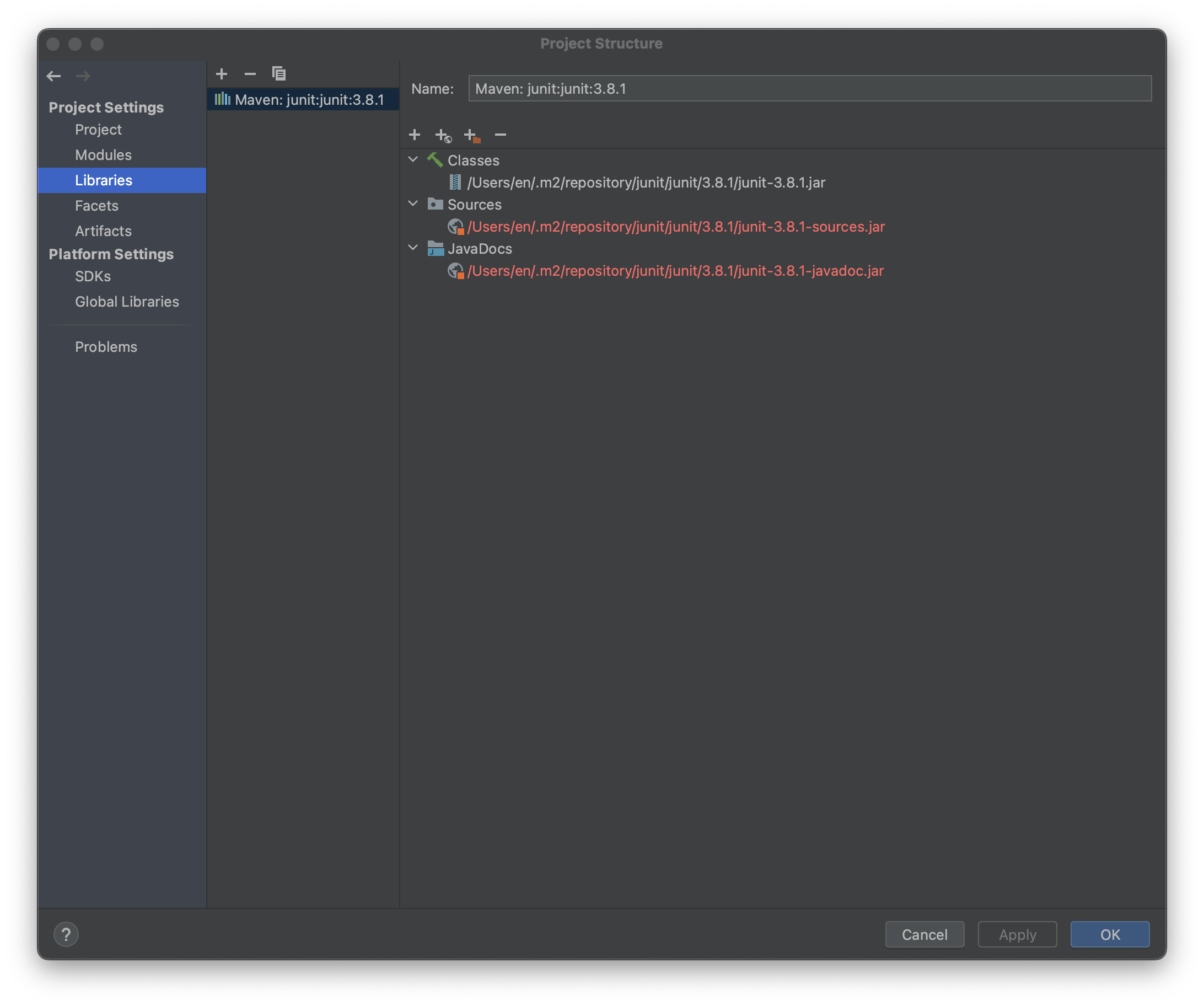Click the add new library plus icon
This screenshot has height=1006, width=1204.
point(221,74)
